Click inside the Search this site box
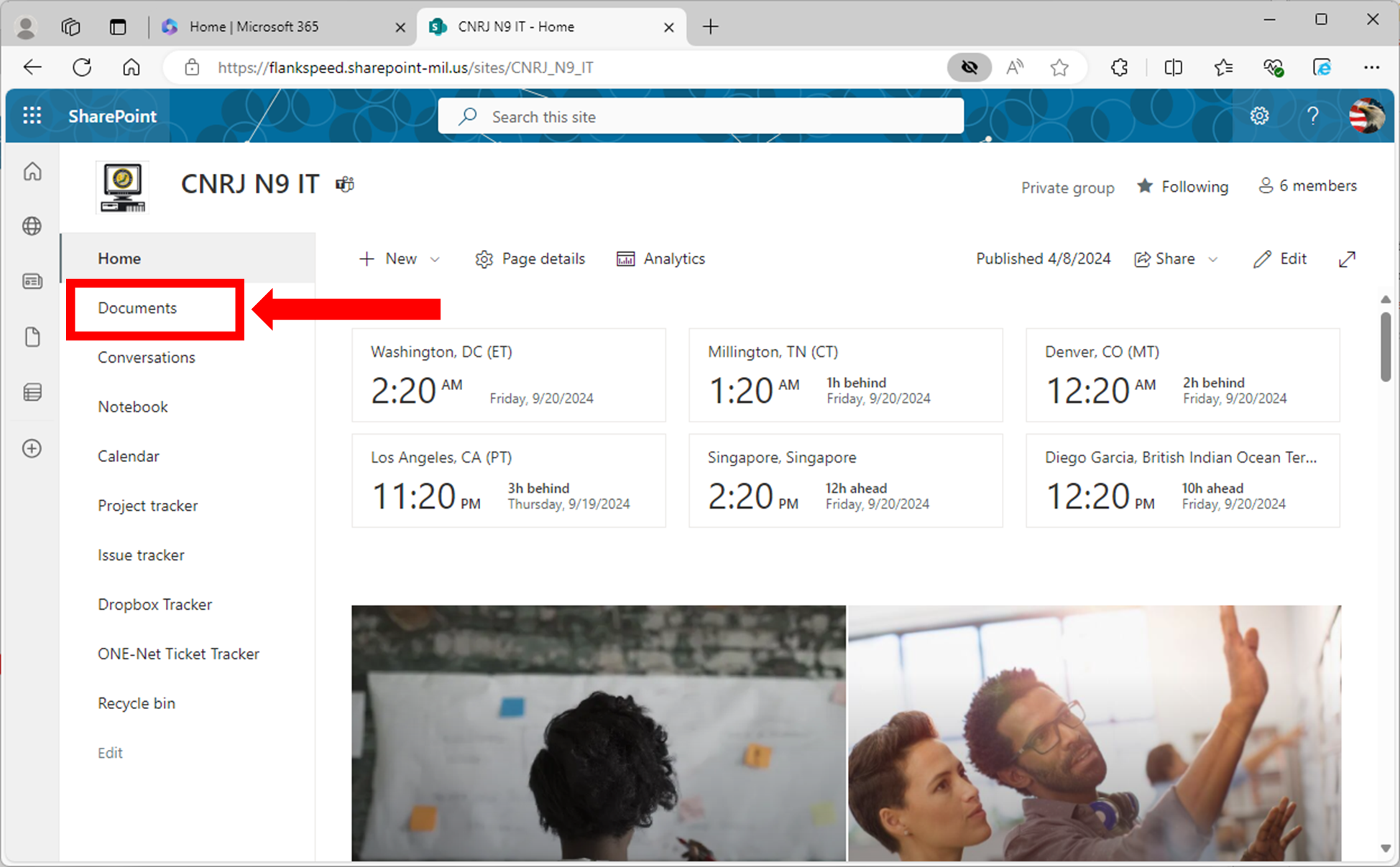The height and width of the screenshot is (867, 1400). [701, 116]
